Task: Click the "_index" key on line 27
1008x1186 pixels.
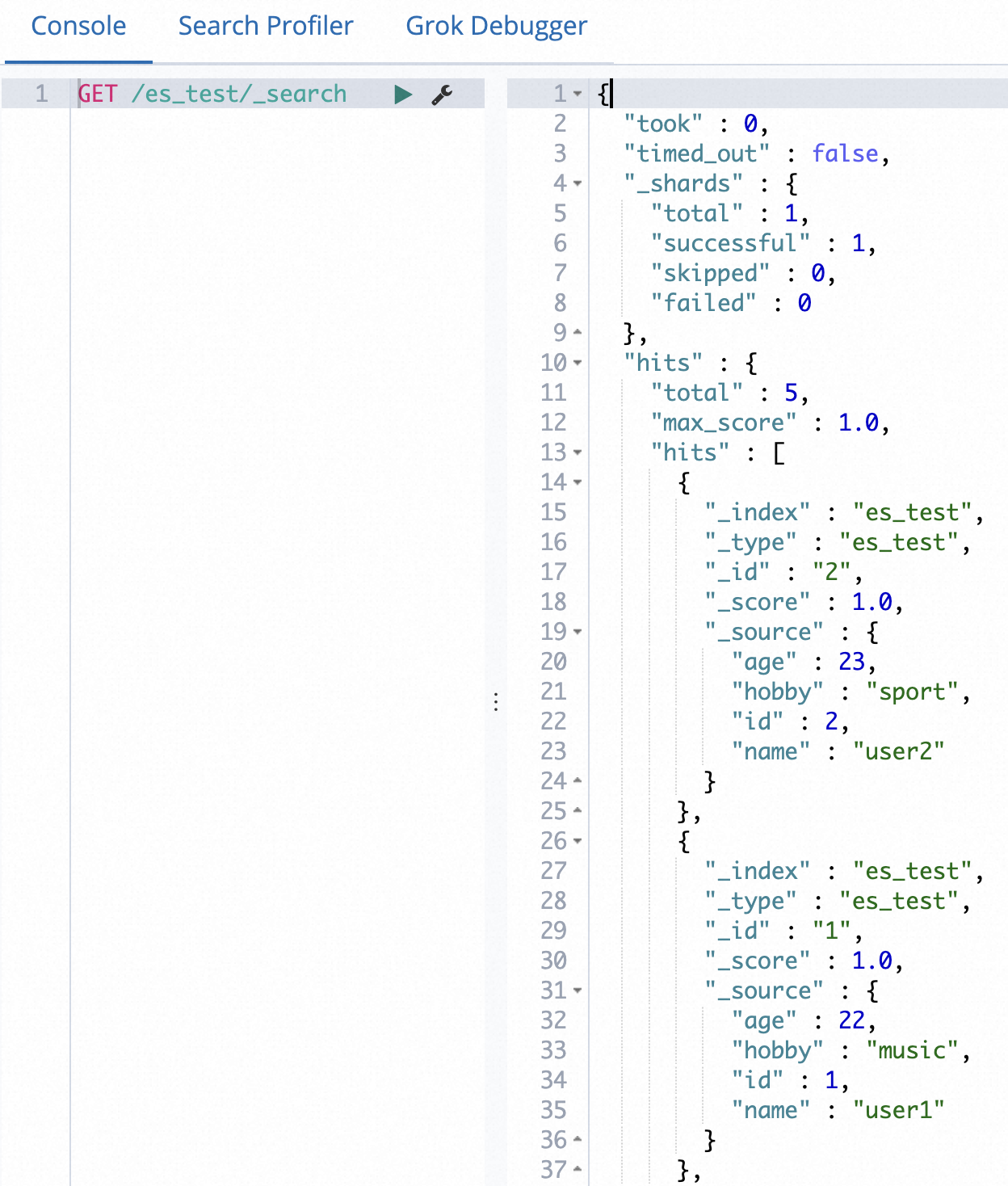Action: point(757,871)
